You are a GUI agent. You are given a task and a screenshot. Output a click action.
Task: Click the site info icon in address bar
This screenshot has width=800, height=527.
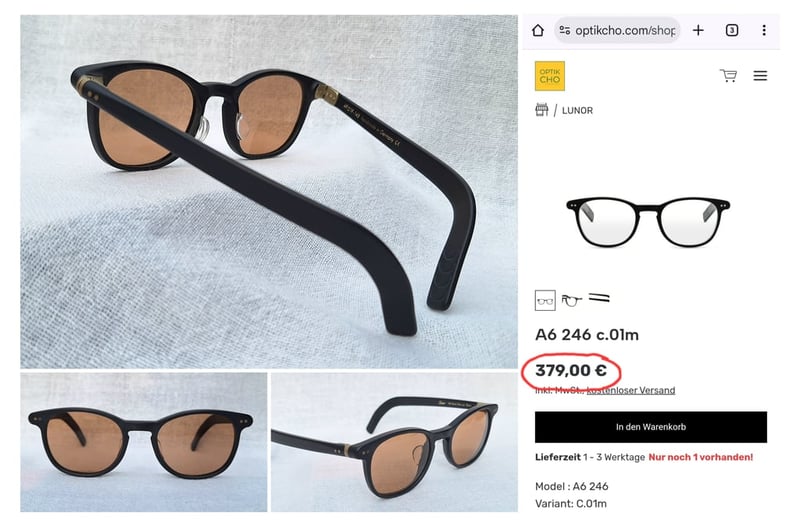point(566,30)
